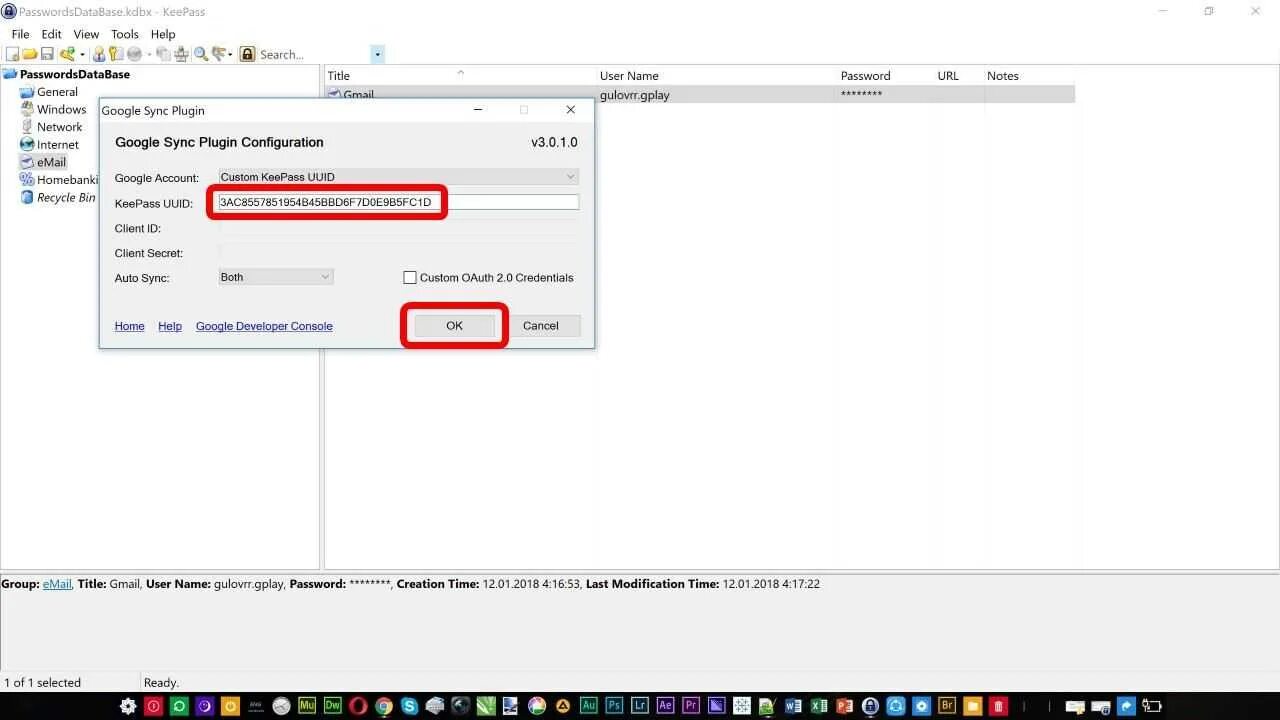Open Premiere Pro (Pr) from the taskbar
This screenshot has height=720, width=1280.
691,706
